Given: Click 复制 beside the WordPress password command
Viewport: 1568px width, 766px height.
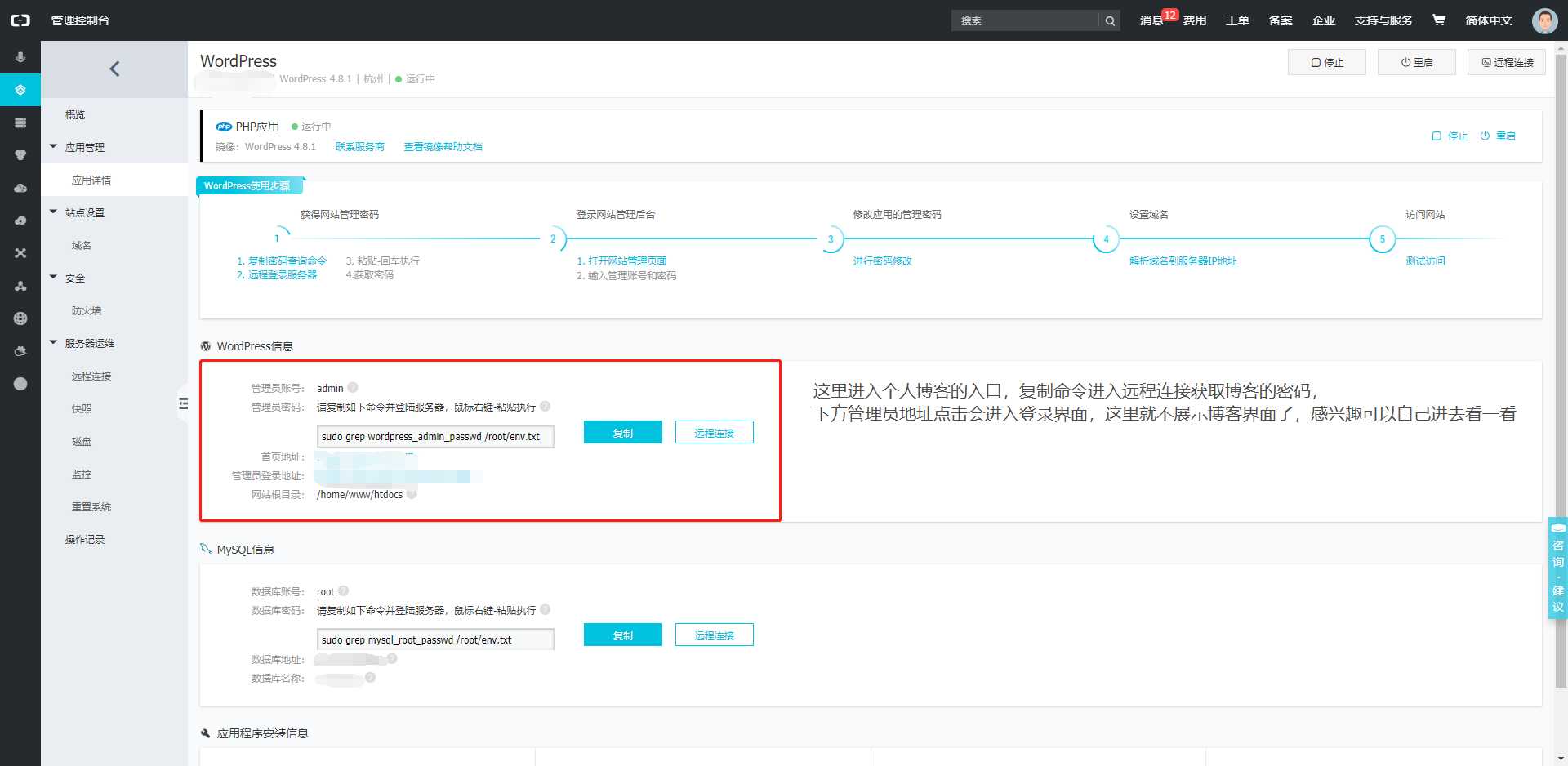Looking at the screenshot, I should coord(622,433).
